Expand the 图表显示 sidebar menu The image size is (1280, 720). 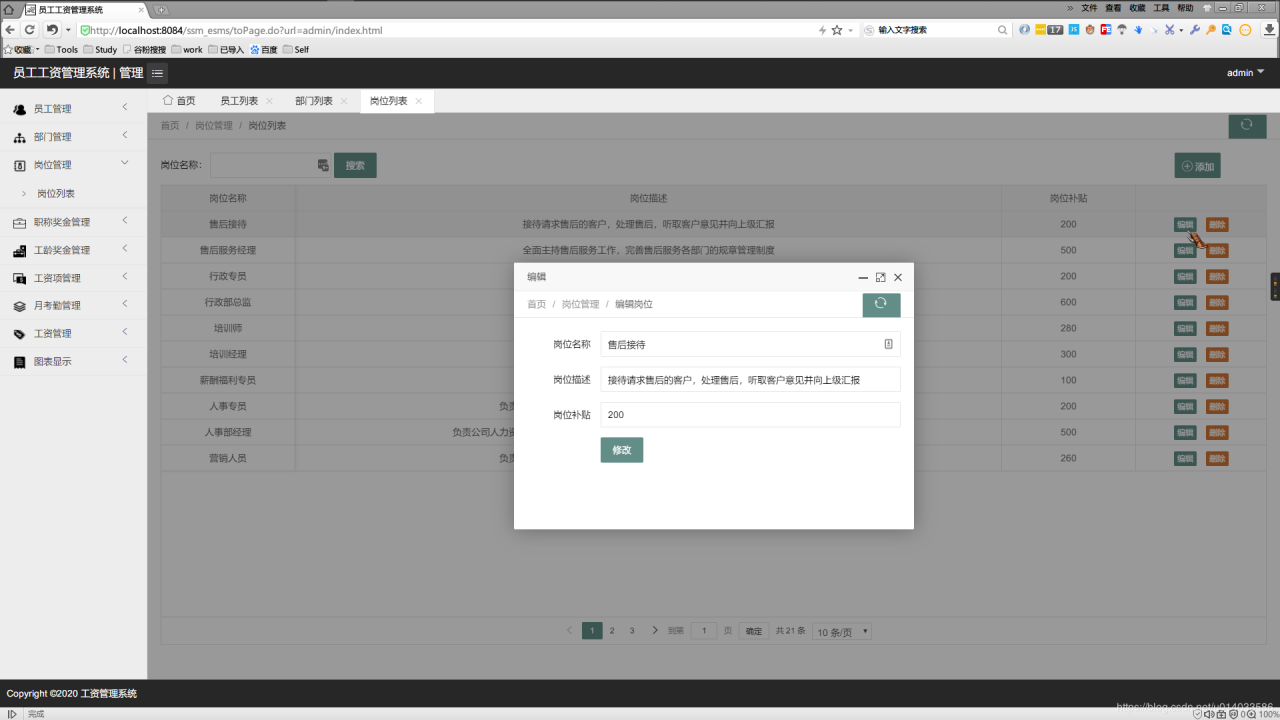pos(73,361)
